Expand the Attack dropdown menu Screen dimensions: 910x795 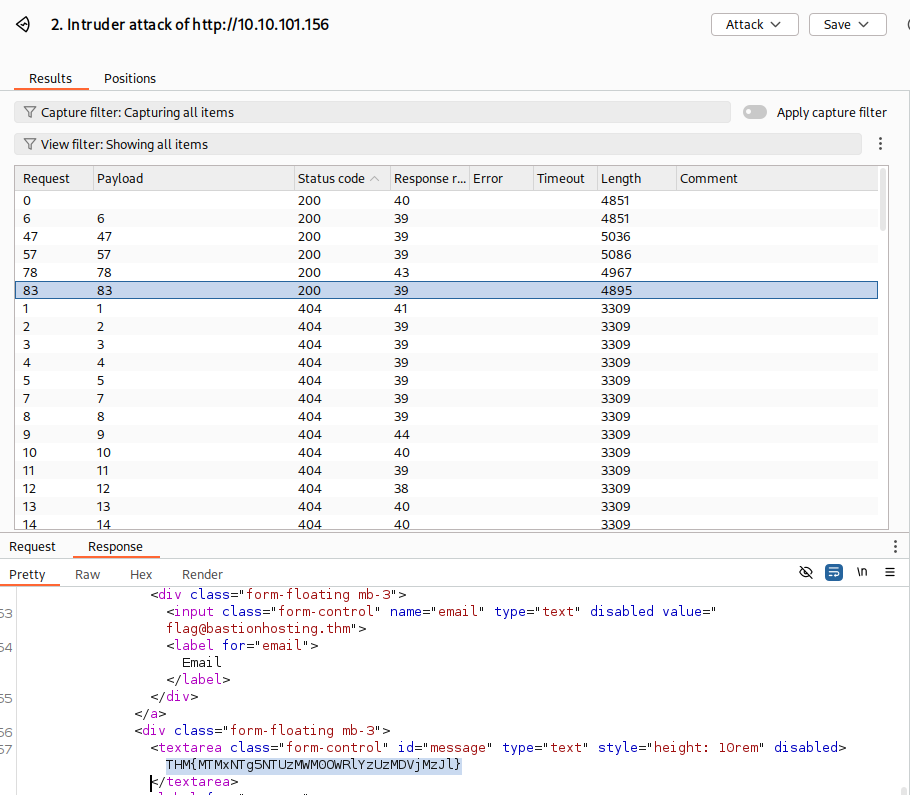coord(754,24)
